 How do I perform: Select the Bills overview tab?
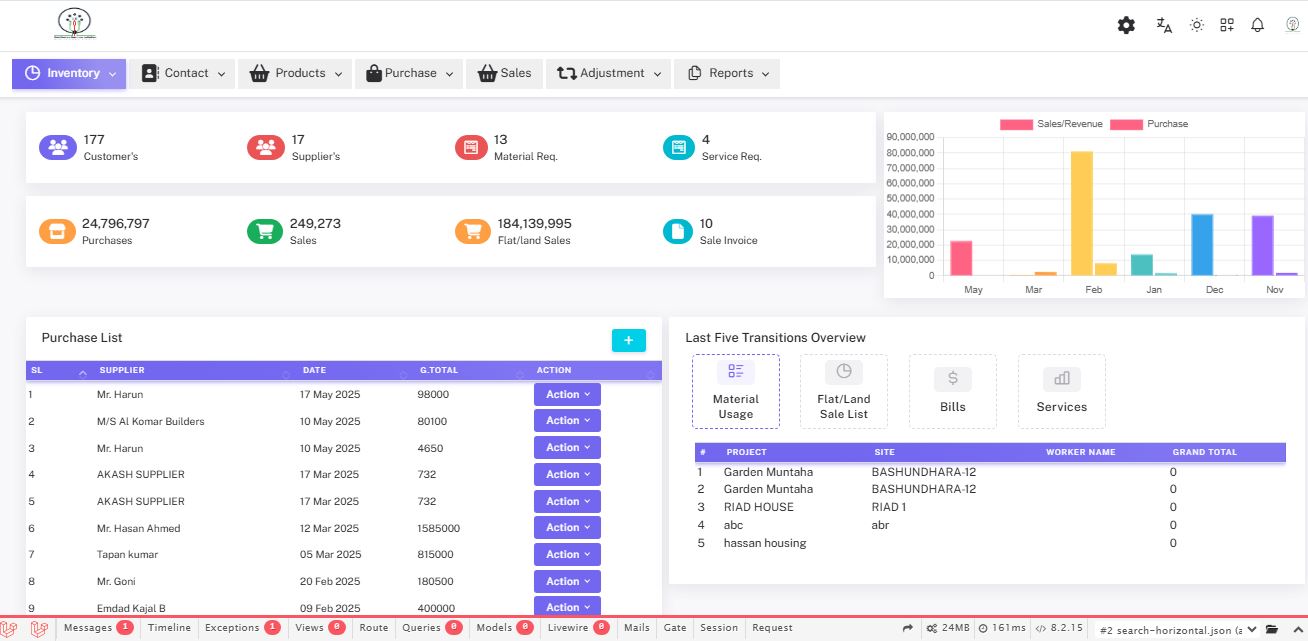coord(952,391)
